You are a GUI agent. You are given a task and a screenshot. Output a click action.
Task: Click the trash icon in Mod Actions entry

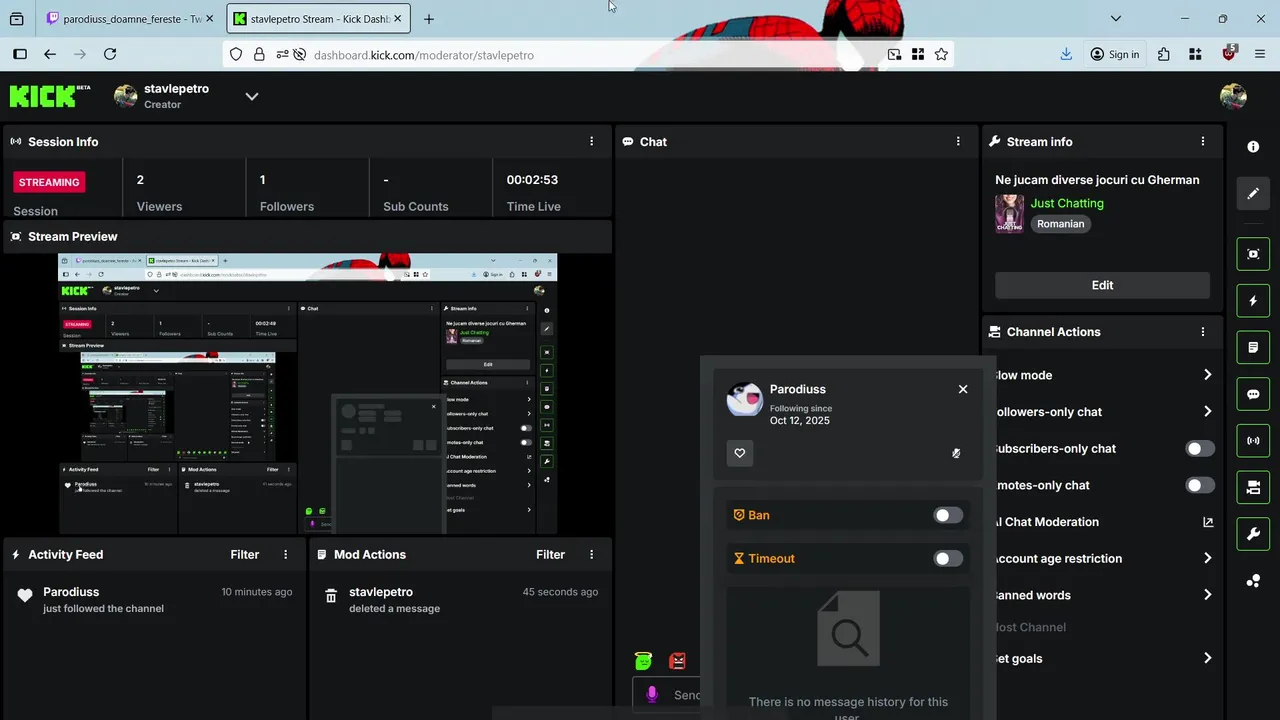pos(331,596)
